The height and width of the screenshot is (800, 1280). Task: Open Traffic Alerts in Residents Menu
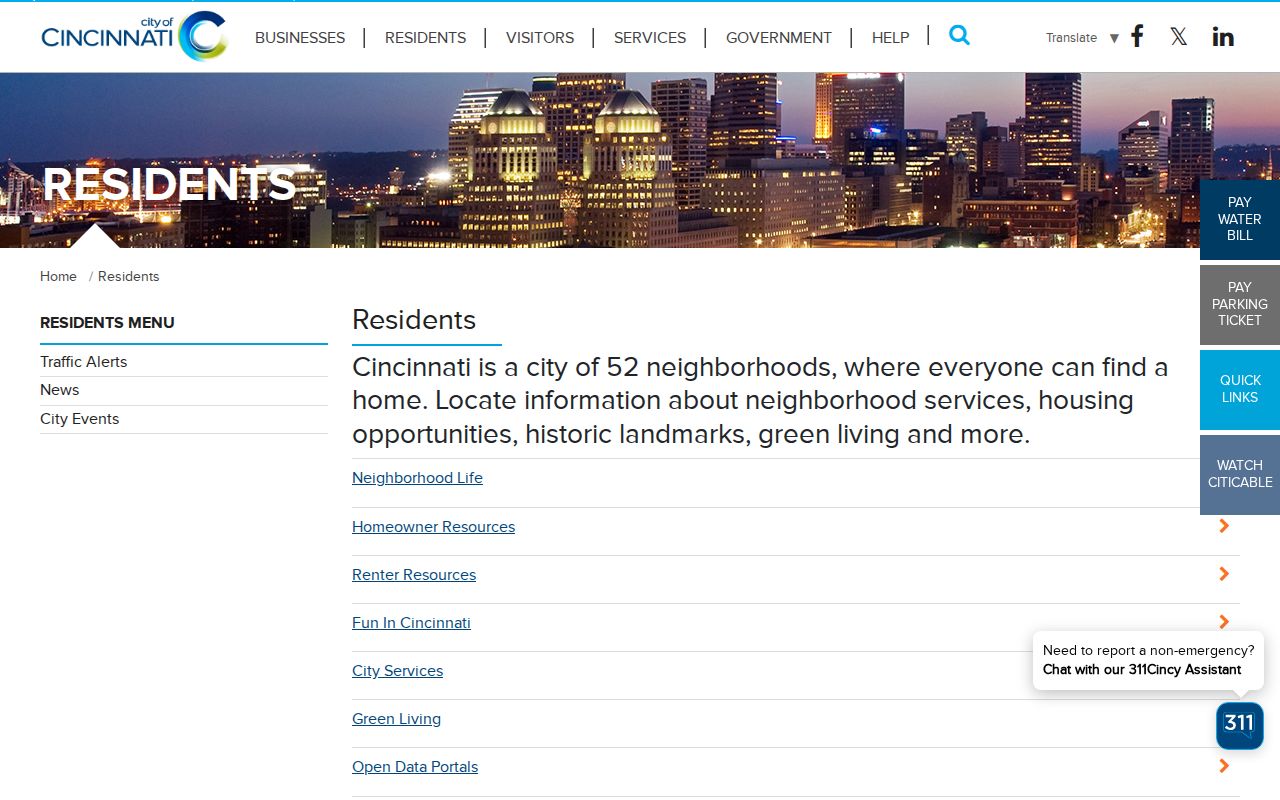pyautogui.click(x=84, y=362)
